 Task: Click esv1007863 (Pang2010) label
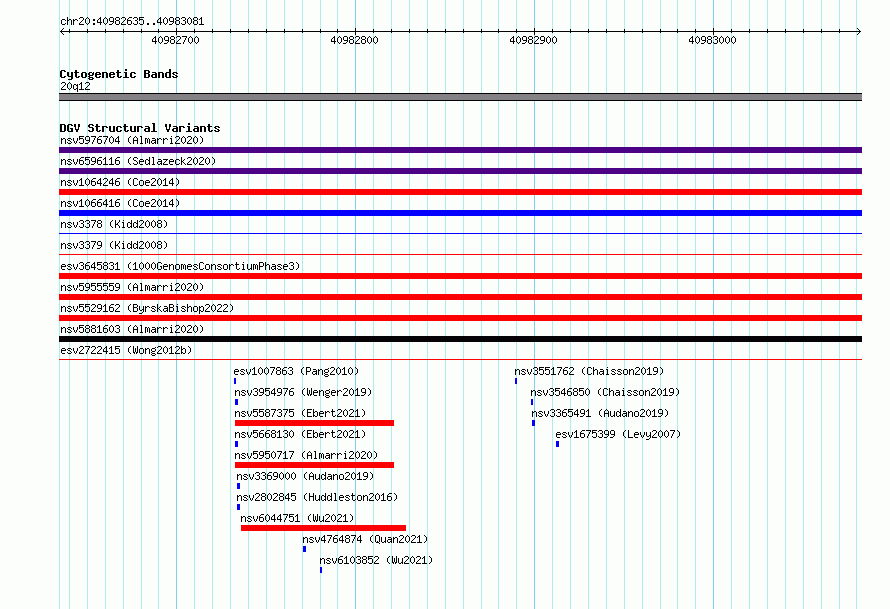tap(296, 371)
